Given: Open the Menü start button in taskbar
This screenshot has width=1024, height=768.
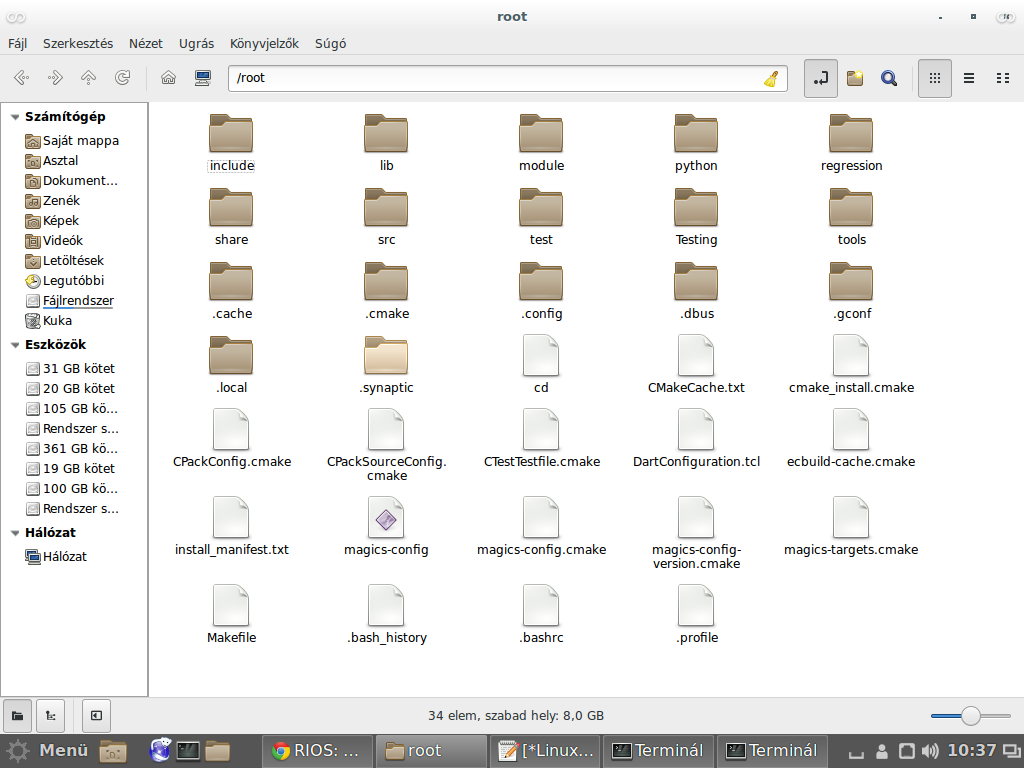Looking at the screenshot, I should [x=46, y=750].
